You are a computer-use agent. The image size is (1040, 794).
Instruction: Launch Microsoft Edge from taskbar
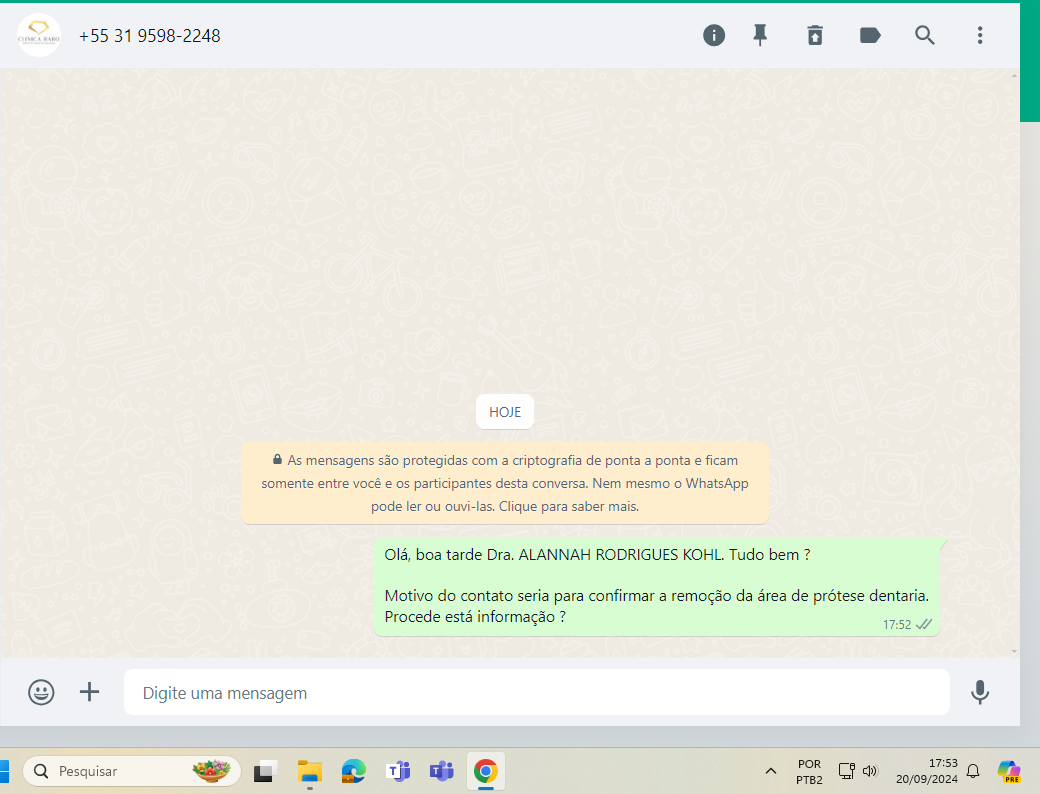[354, 771]
